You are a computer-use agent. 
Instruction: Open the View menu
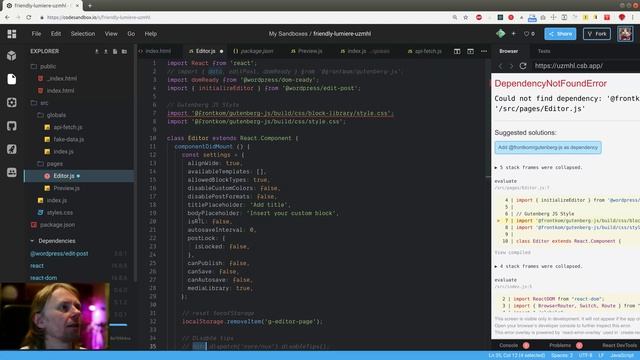click(x=111, y=34)
